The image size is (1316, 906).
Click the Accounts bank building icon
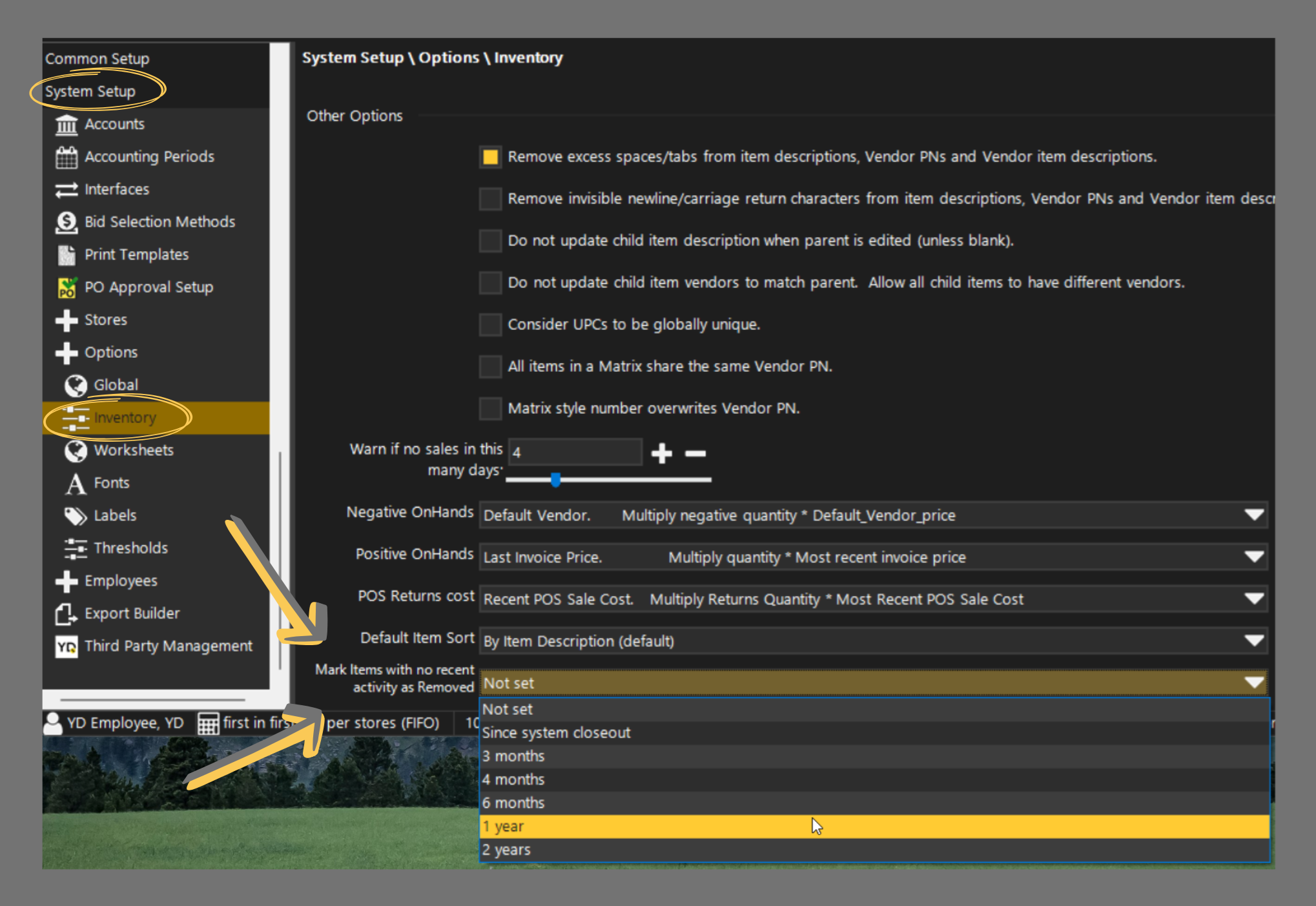pyautogui.click(x=67, y=124)
